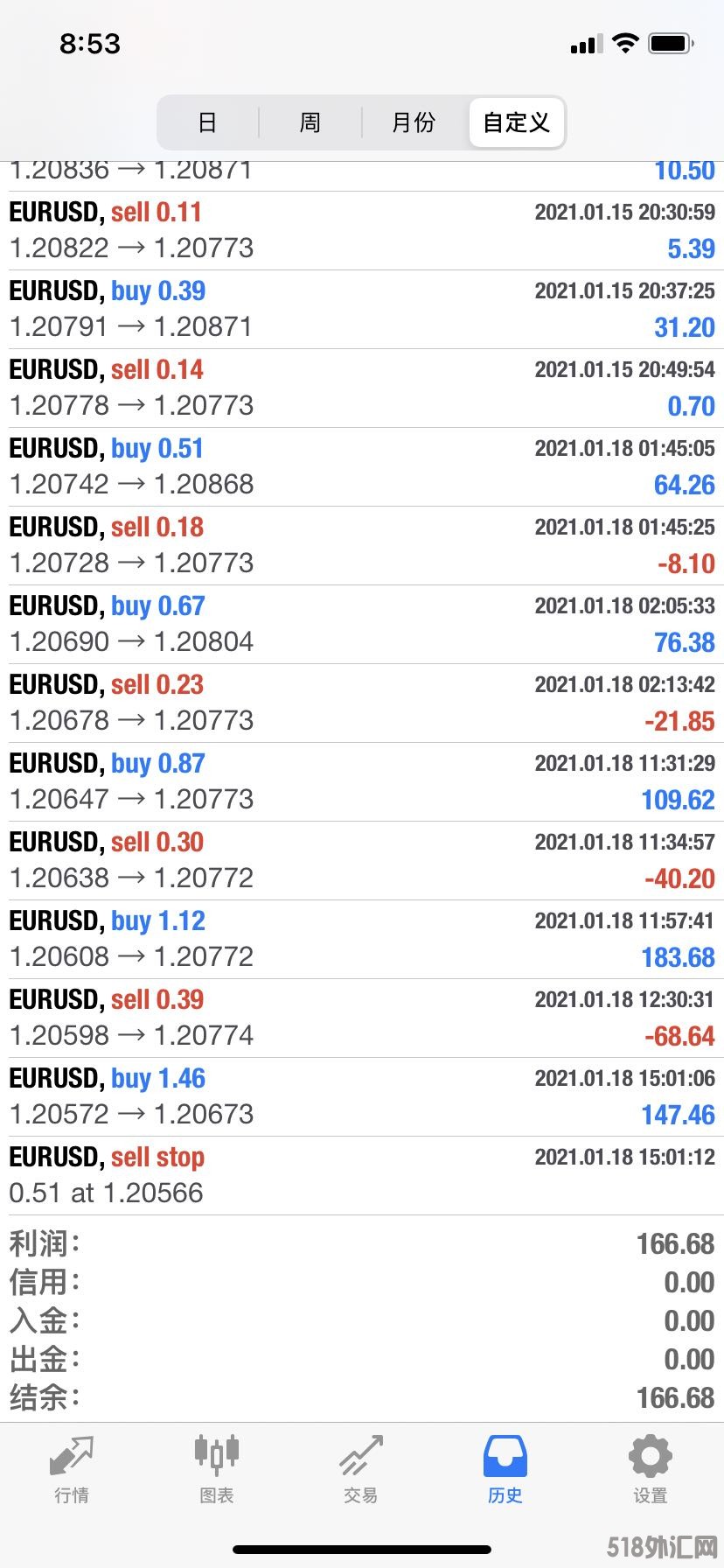Tap the EURUSD sell 0.39 trade entry
The width and height of the screenshot is (724, 1568).
click(x=362, y=1018)
